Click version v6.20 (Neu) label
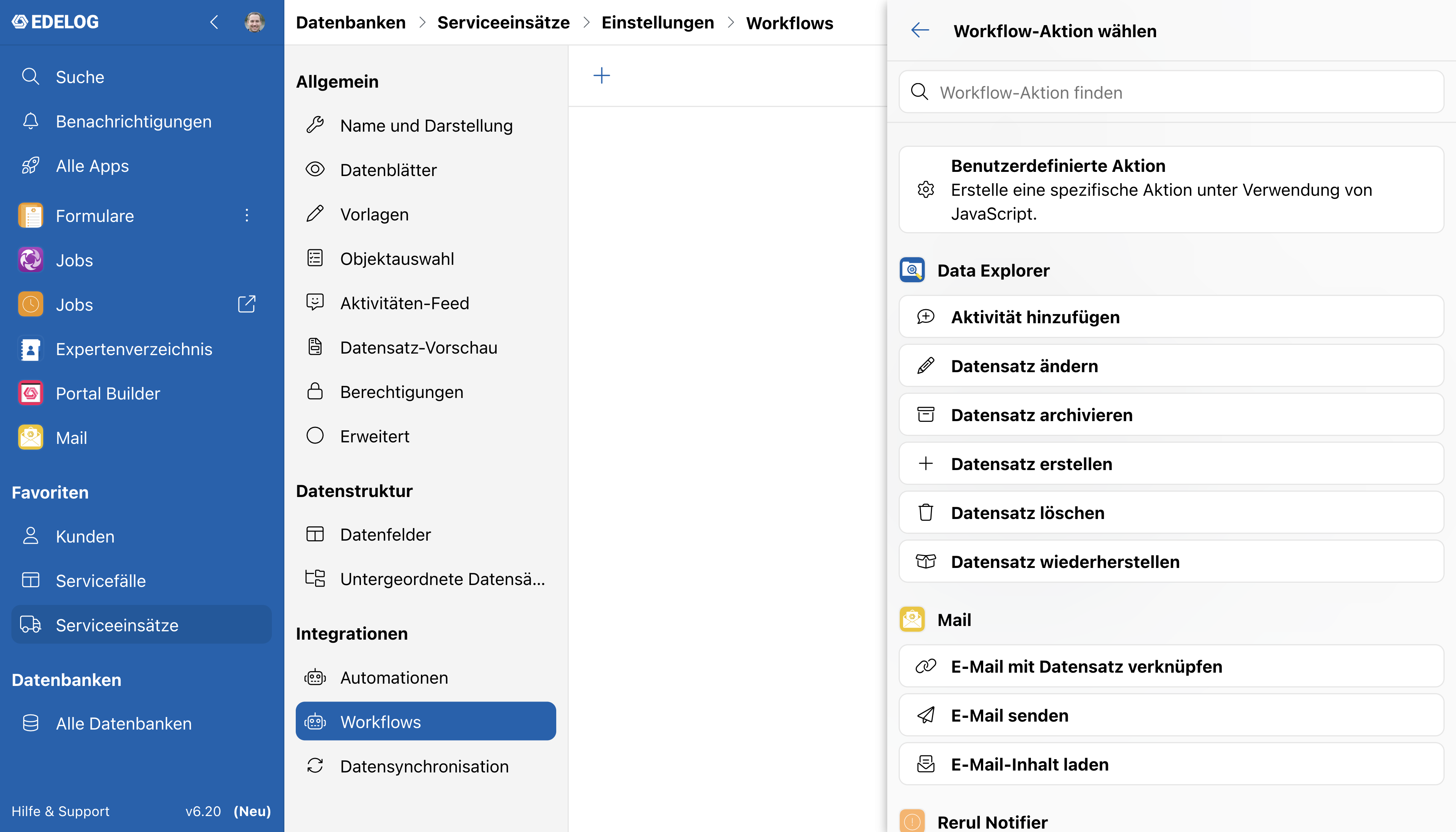The width and height of the screenshot is (1456, 832). pos(228,811)
